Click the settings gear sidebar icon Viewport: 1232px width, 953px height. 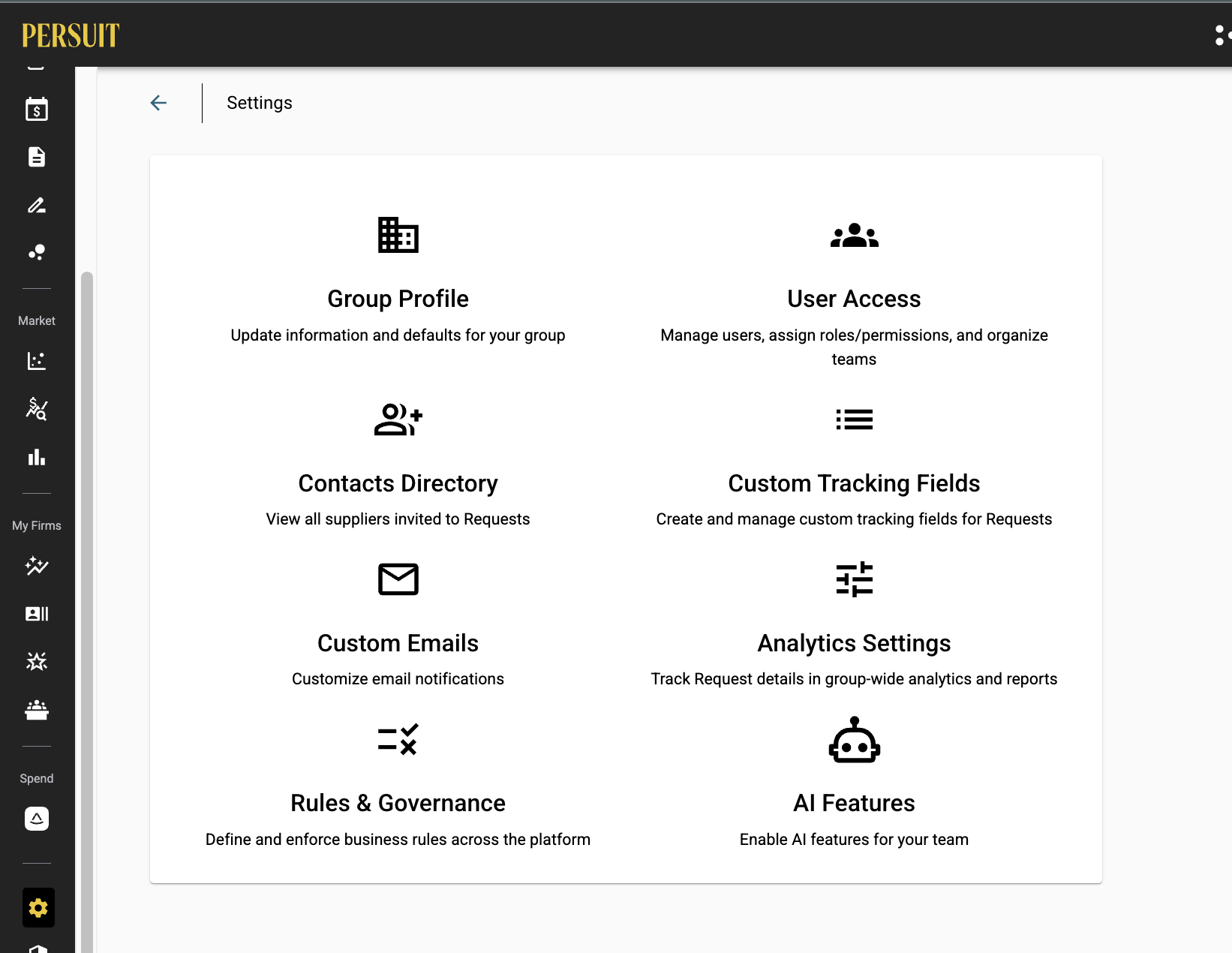[38, 908]
